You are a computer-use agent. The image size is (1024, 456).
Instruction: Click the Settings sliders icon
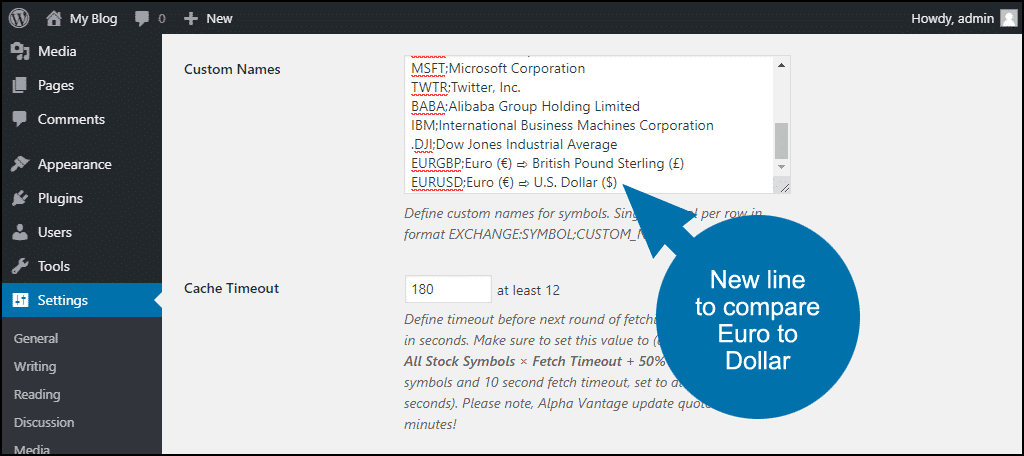click(x=20, y=301)
